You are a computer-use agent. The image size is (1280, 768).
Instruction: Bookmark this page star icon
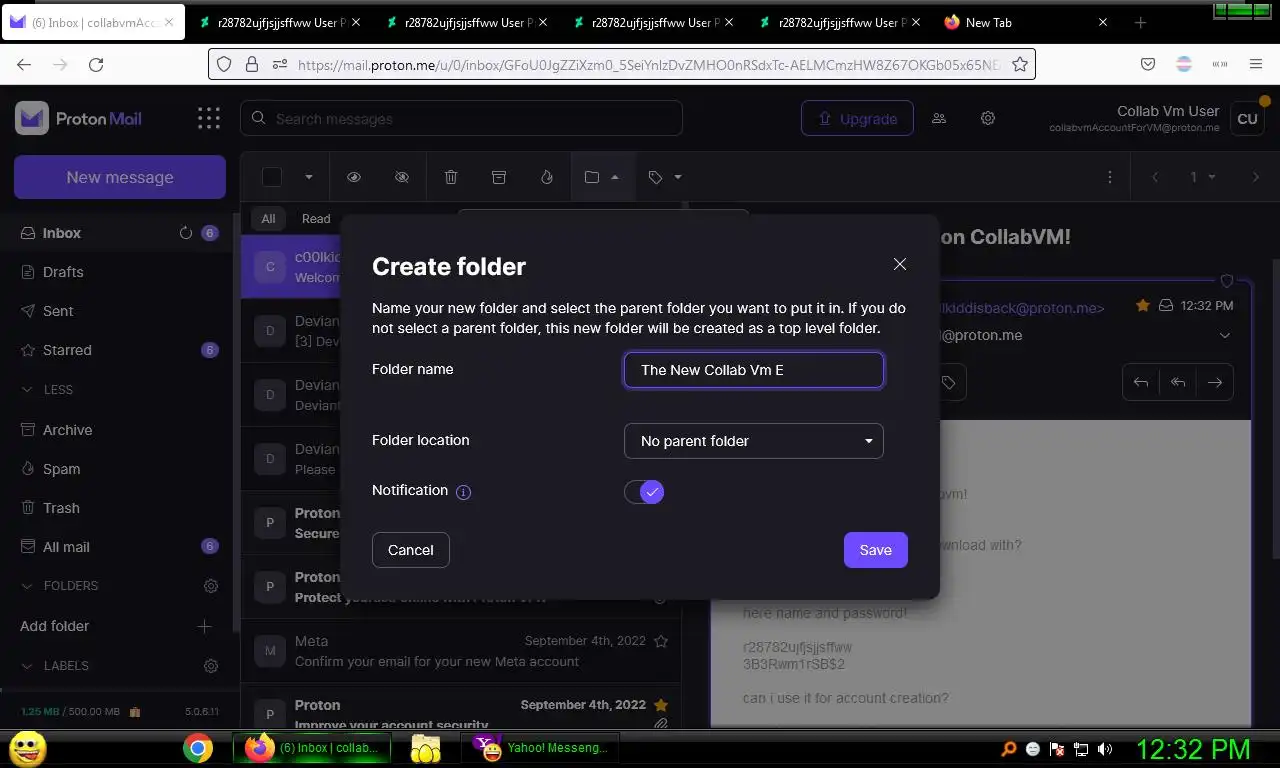point(1020,64)
